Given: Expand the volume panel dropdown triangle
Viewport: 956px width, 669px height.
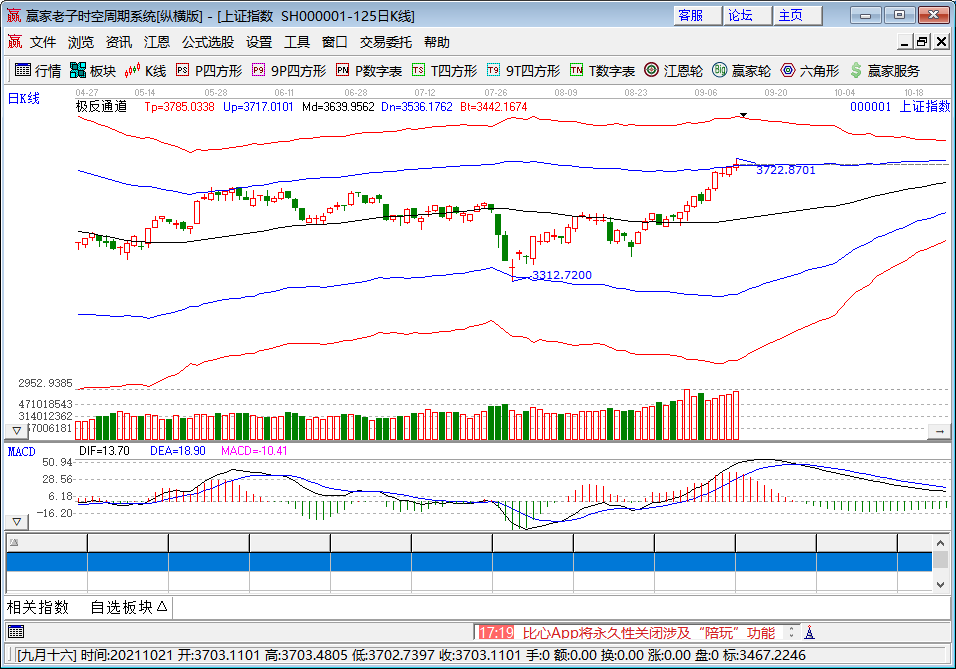Looking at the screenshot, I should click(17, 431).
